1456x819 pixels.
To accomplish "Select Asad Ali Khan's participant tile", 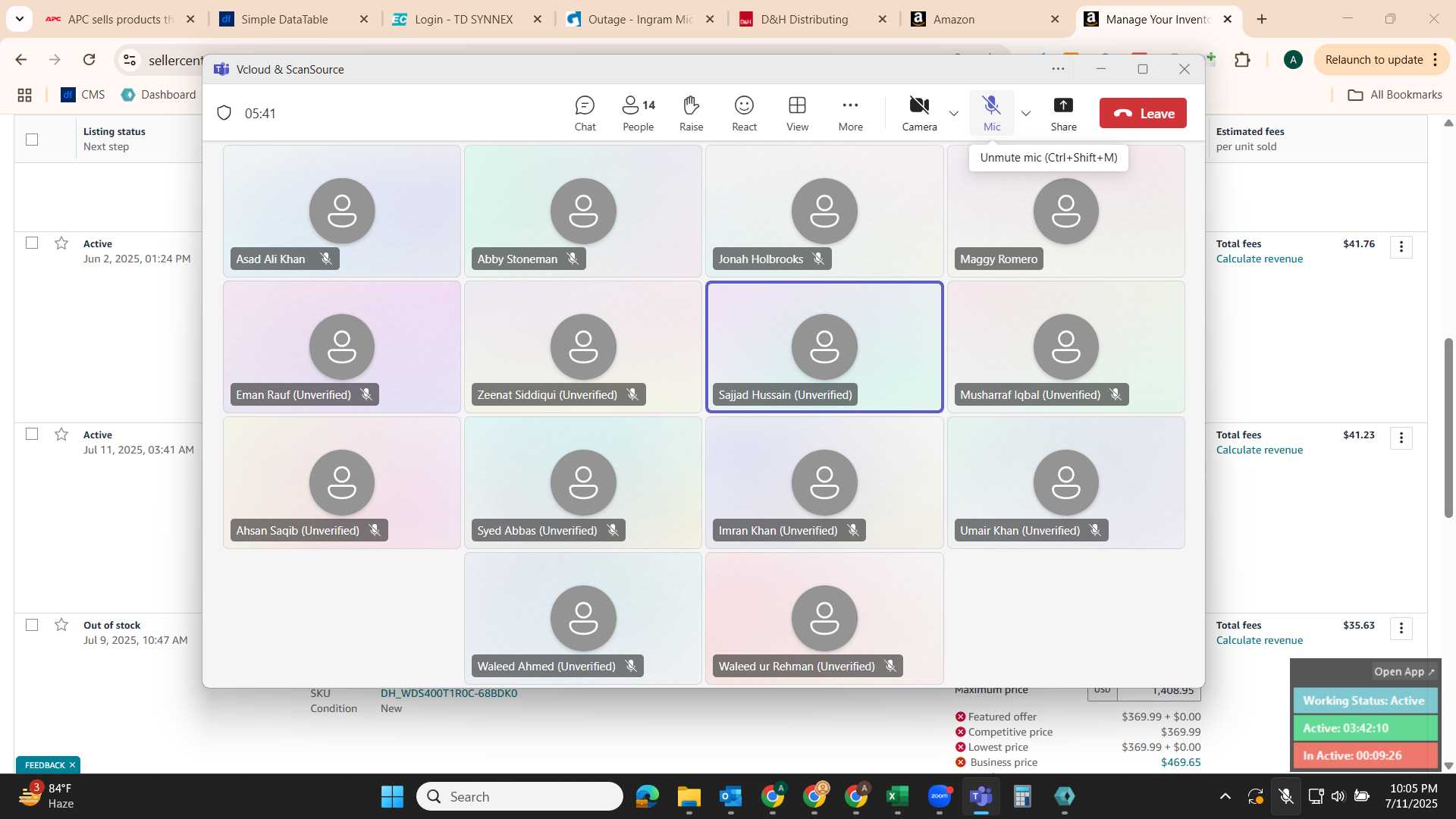I will (342, 211).
